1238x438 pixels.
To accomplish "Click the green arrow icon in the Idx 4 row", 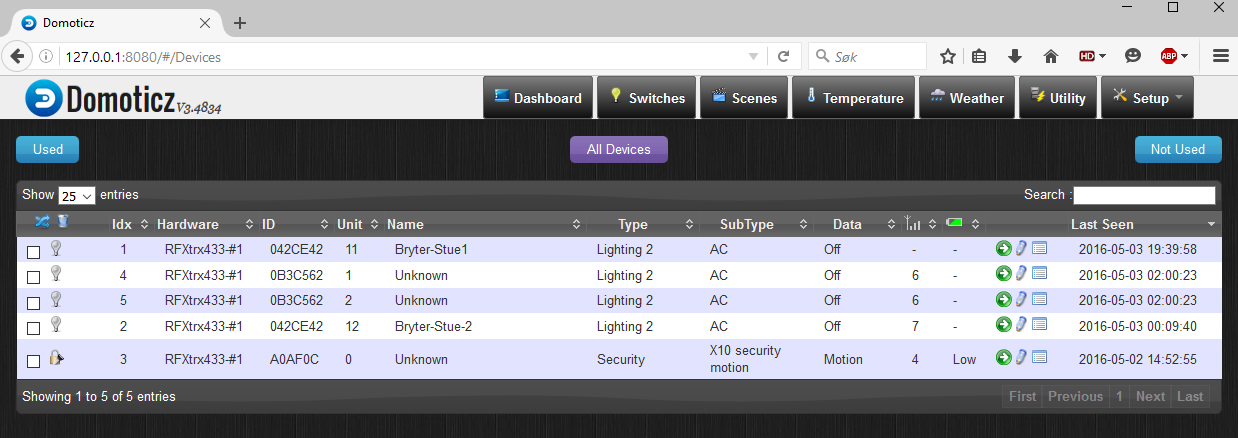I will coord(1004,273).
